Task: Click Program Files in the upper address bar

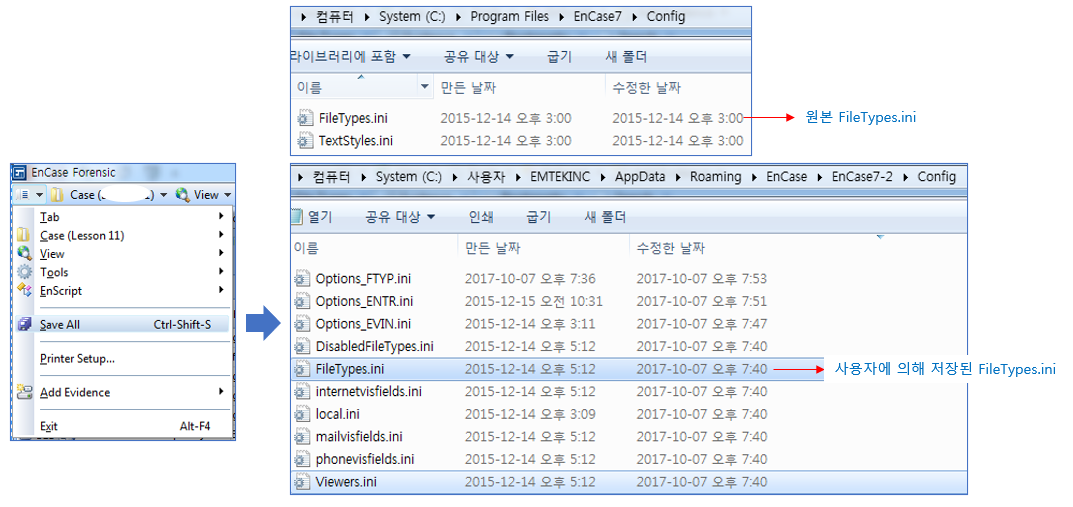Action: [509, 16]
